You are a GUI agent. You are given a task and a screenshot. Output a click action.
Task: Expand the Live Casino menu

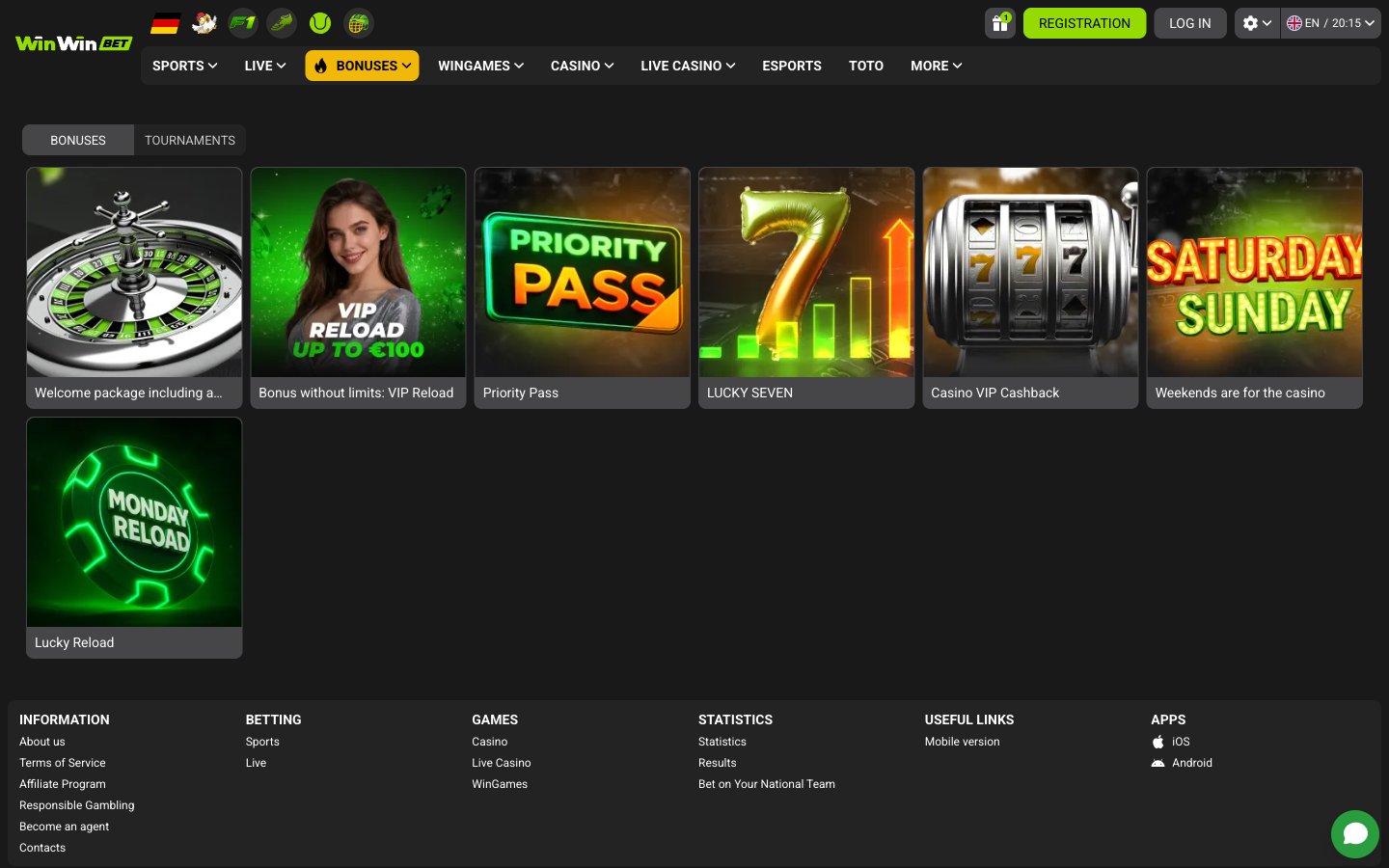click(688, 66)
